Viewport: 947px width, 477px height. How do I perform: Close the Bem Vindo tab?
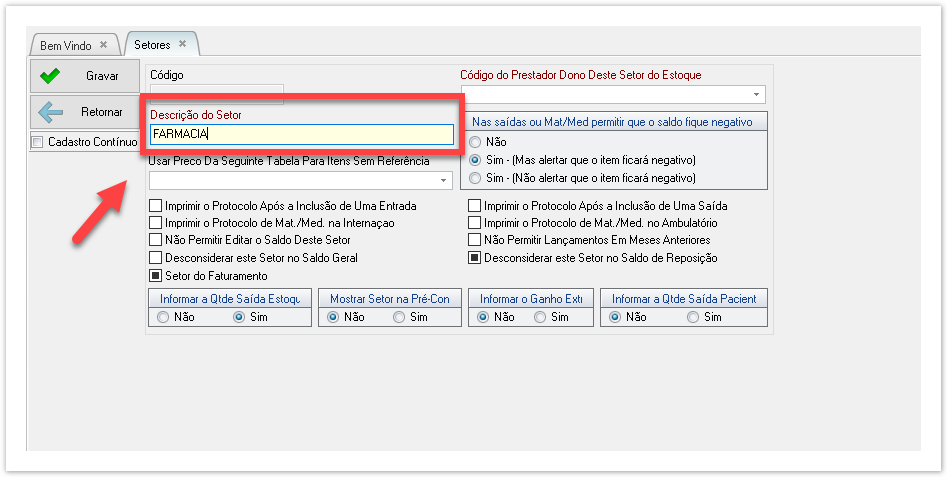pos(103,45)
